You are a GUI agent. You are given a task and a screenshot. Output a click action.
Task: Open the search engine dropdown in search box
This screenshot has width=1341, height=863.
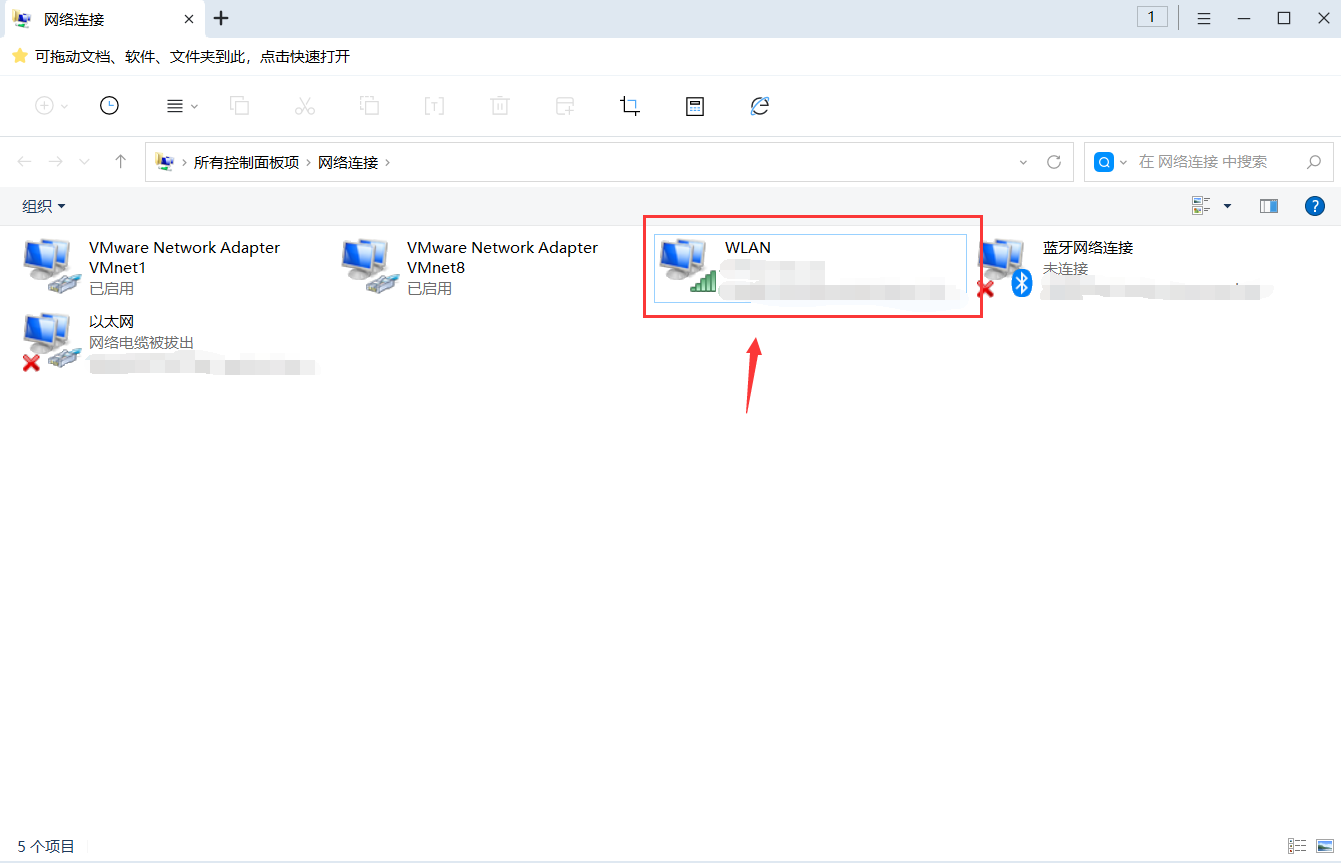[x=1123, y=162]
